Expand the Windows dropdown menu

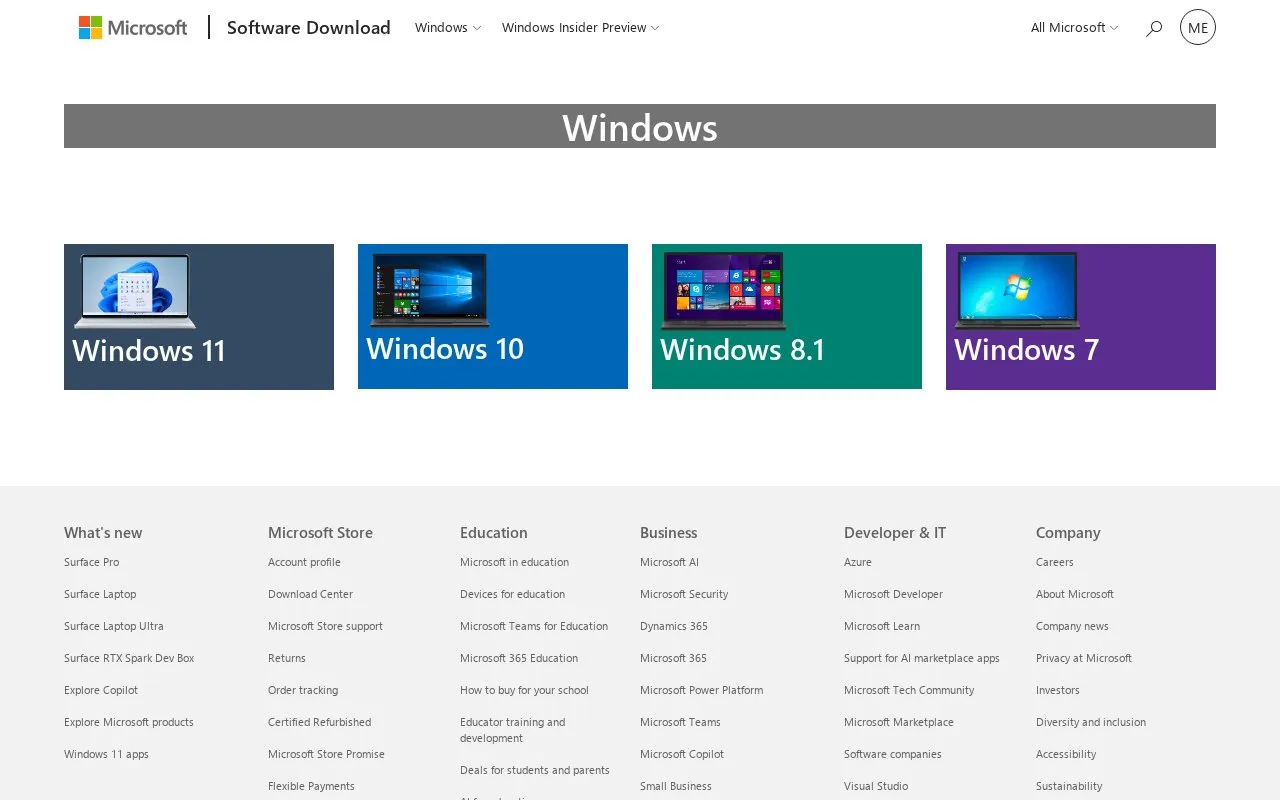tap(448, 28)
